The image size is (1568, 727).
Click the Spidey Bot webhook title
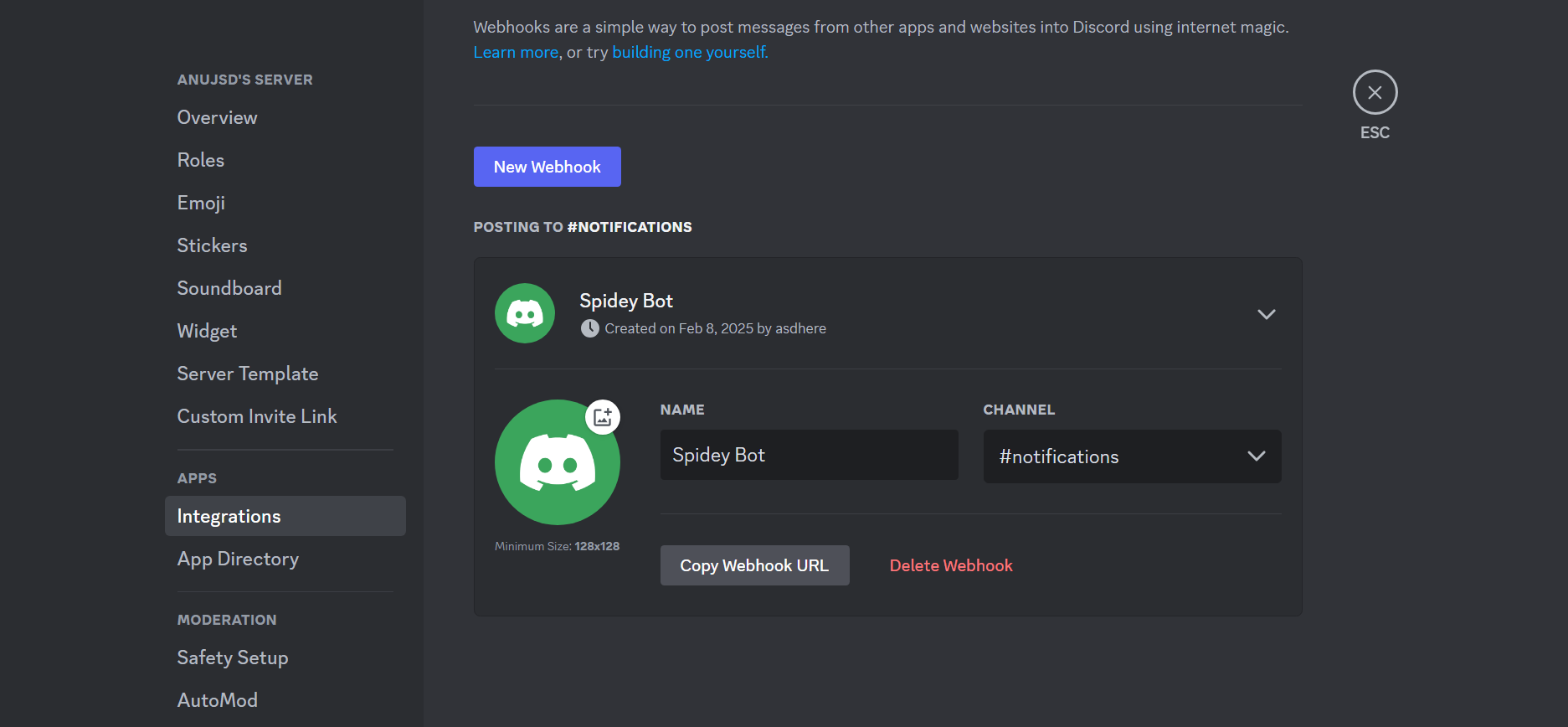coord(626,301)
